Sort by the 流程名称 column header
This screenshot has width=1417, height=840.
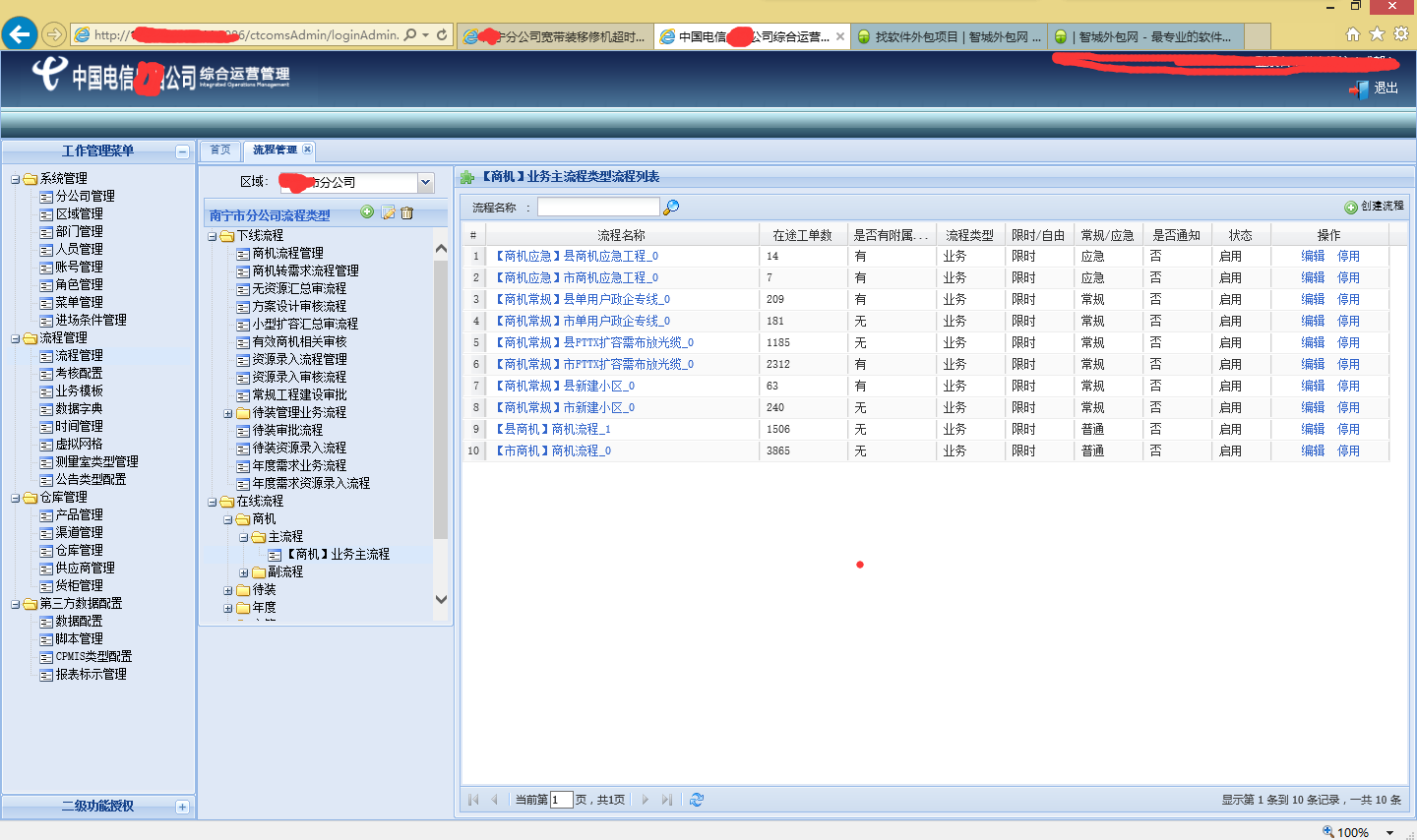coord(621,235)
